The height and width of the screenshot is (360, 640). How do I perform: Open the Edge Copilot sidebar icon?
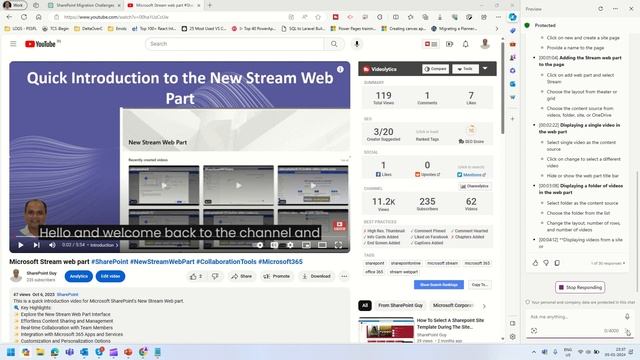pyautogui.click(x=513, y=17)
